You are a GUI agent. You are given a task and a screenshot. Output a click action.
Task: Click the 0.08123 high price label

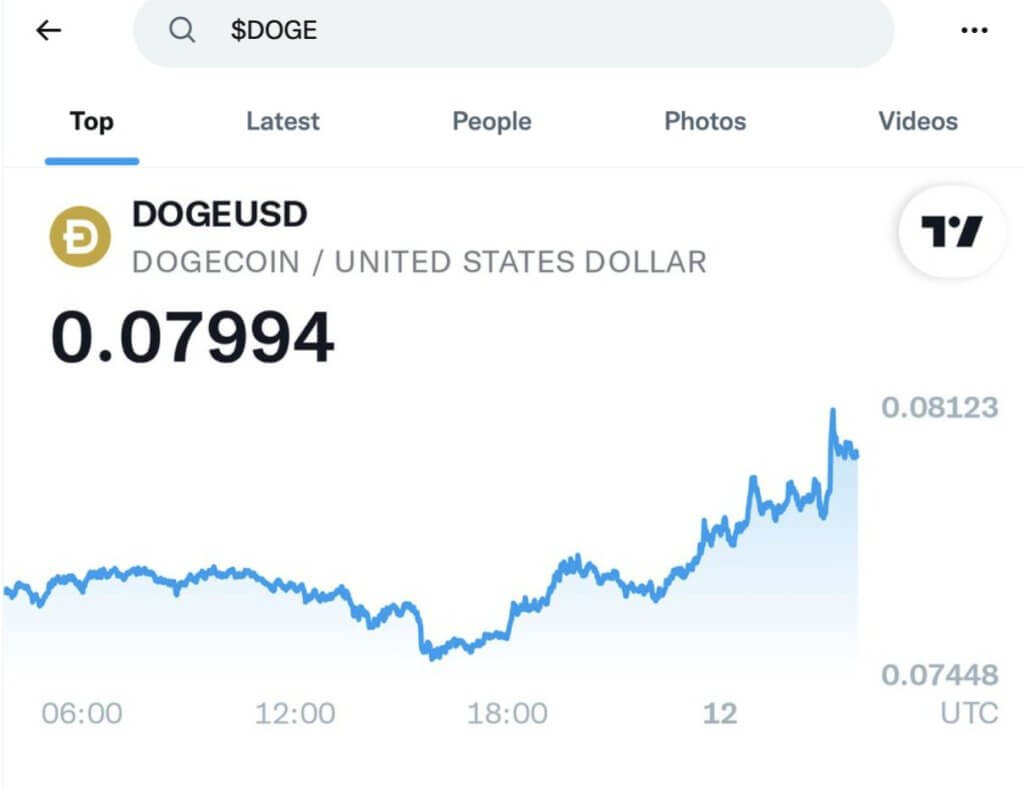click(939, 407)
